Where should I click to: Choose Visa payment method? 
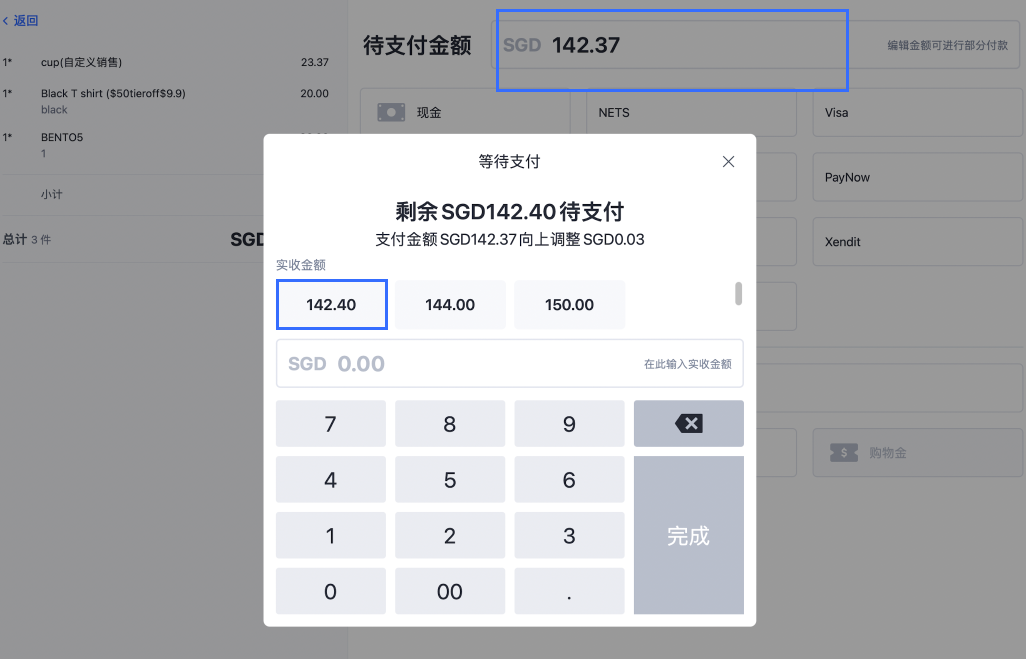coord(916,112)
